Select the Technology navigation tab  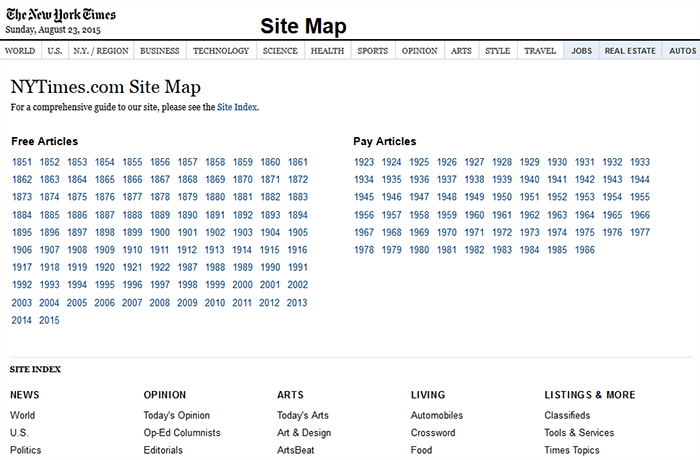click(x=221, y=50)
